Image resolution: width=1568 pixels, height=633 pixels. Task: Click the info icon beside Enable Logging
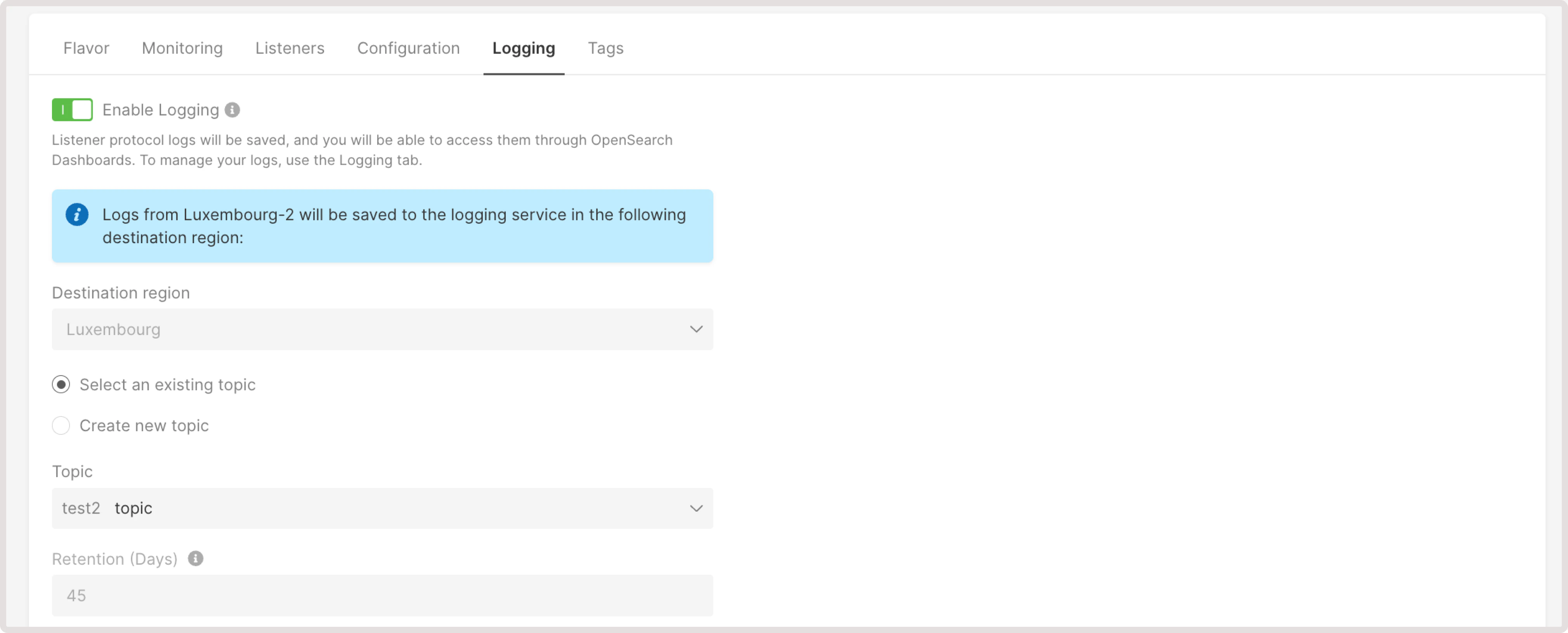[232, 110]
